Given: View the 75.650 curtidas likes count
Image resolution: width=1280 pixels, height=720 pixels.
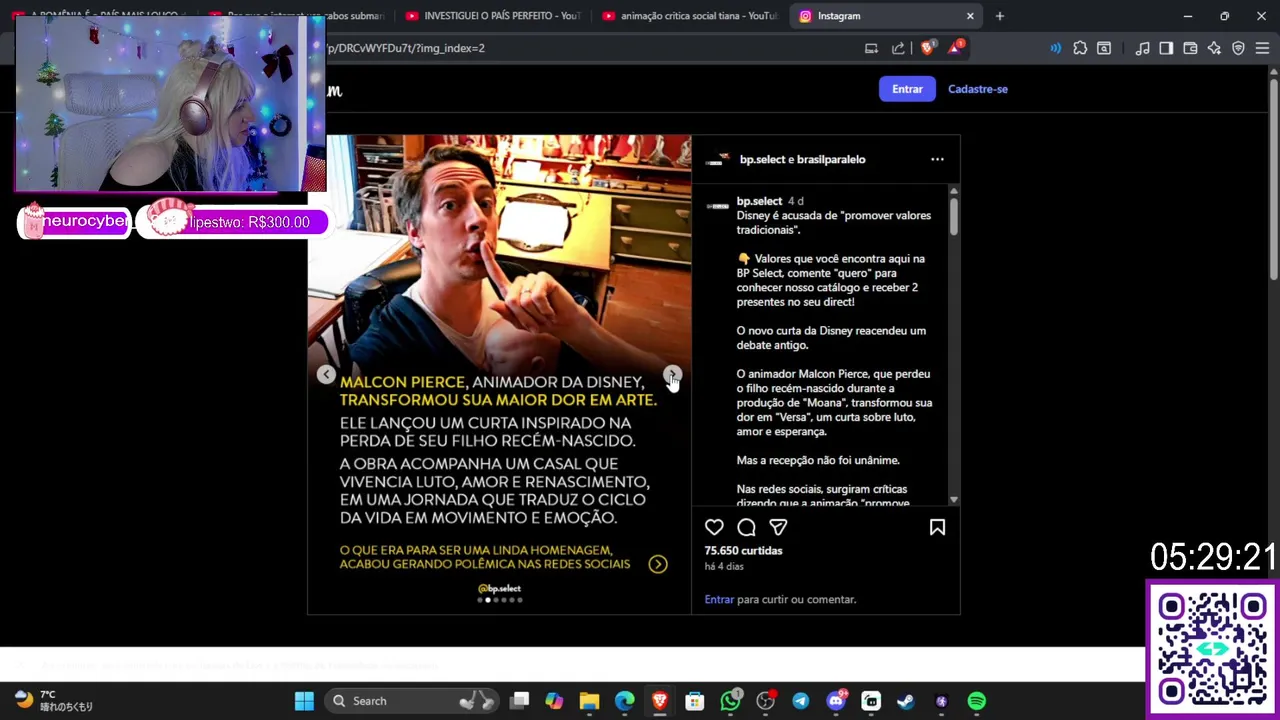Looking at the screenshot, I should click(x=743, y=551).
